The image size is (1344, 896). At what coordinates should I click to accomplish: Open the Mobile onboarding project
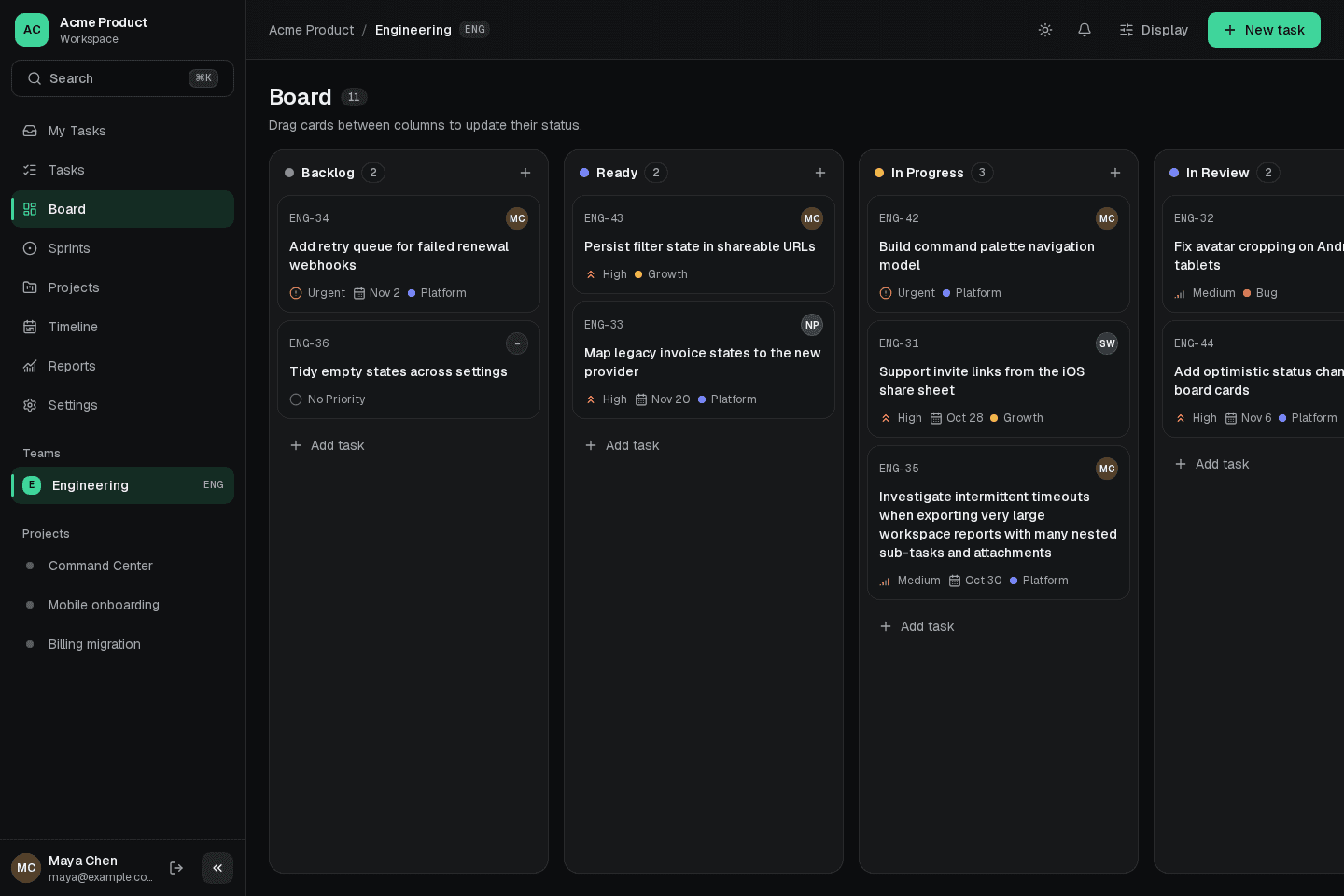click(x=122, y=605)
